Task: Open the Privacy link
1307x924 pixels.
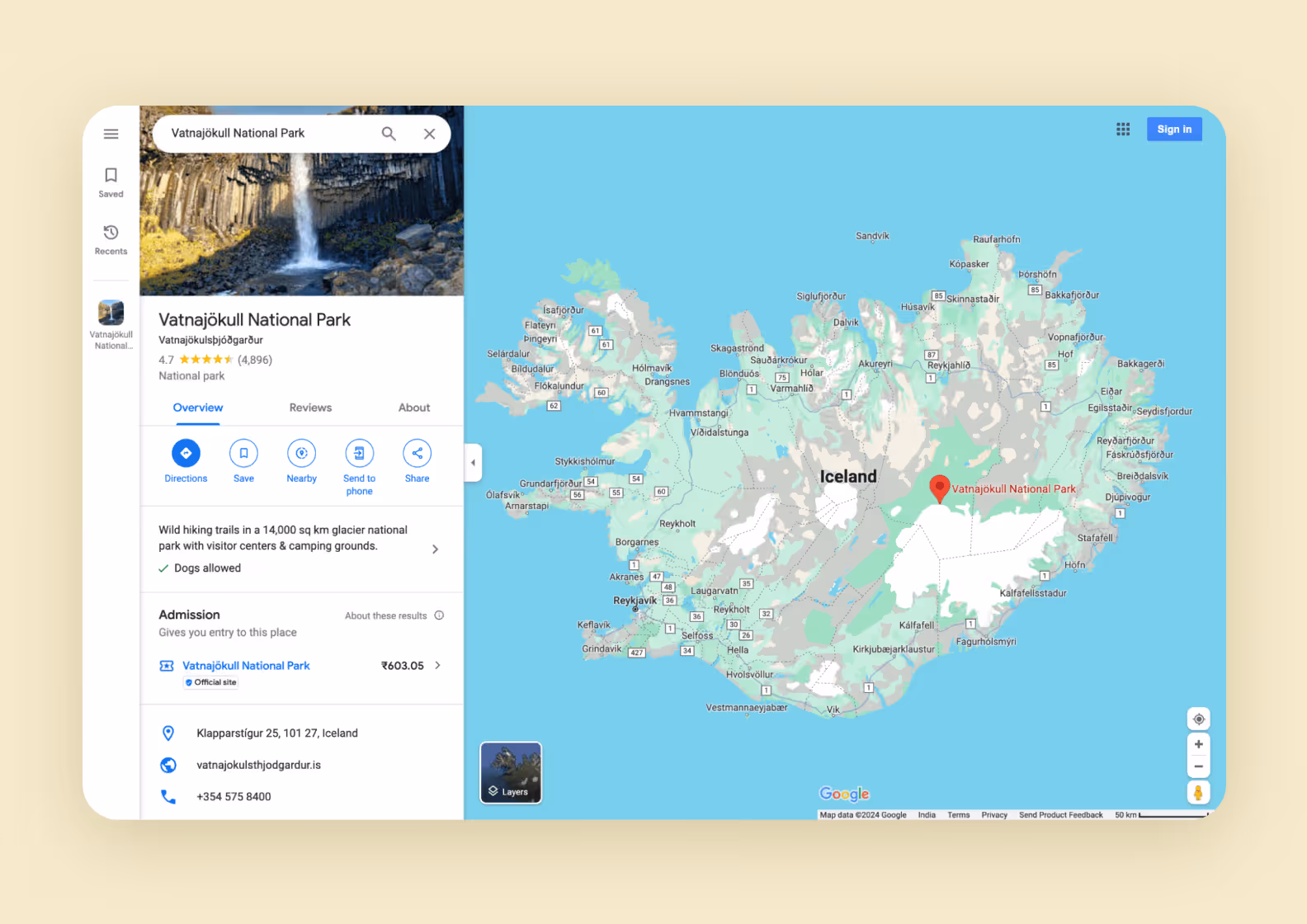Action: (994, 815)
